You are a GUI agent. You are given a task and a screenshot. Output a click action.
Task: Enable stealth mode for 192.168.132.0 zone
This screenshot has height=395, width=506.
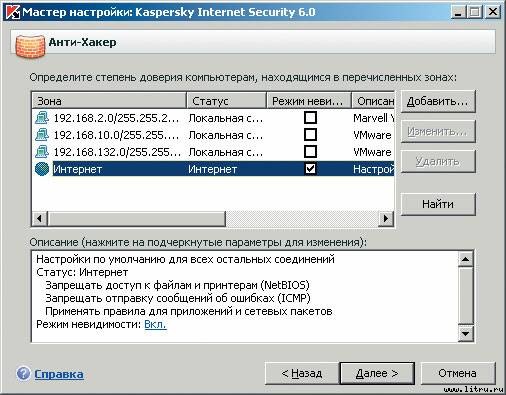coord(310,152)
